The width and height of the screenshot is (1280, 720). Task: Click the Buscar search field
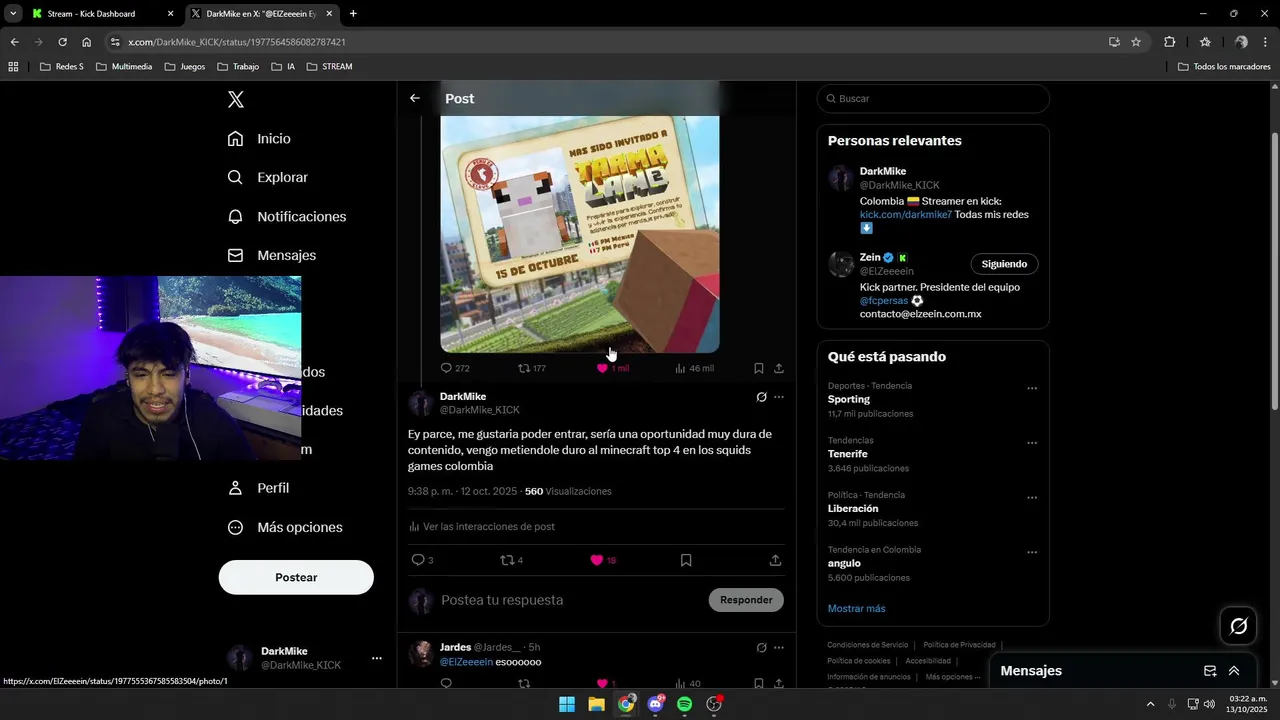[x=933, y=98]
